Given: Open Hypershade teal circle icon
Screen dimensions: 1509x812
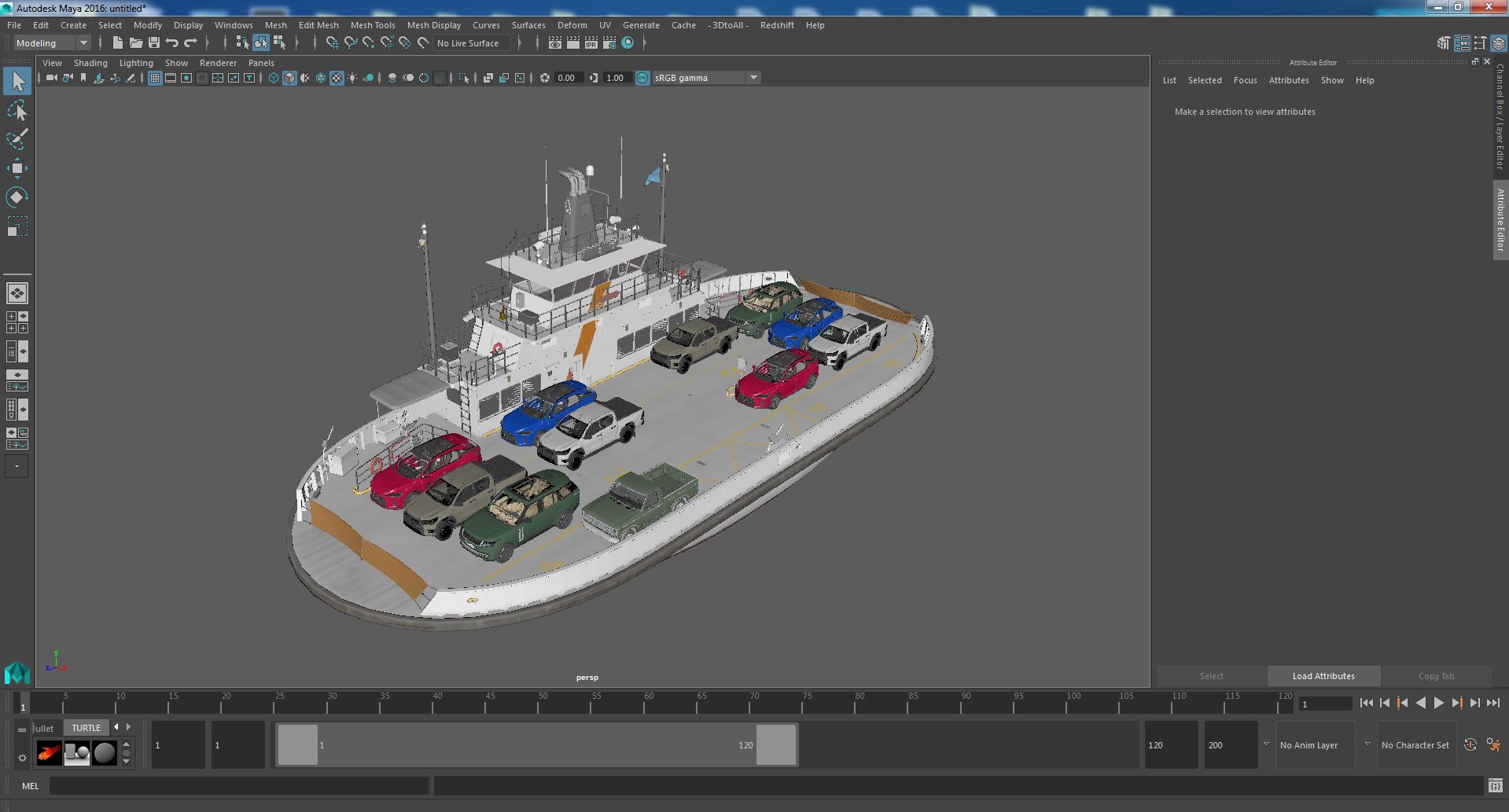Looking at the screenshot, I should (628, 43).
